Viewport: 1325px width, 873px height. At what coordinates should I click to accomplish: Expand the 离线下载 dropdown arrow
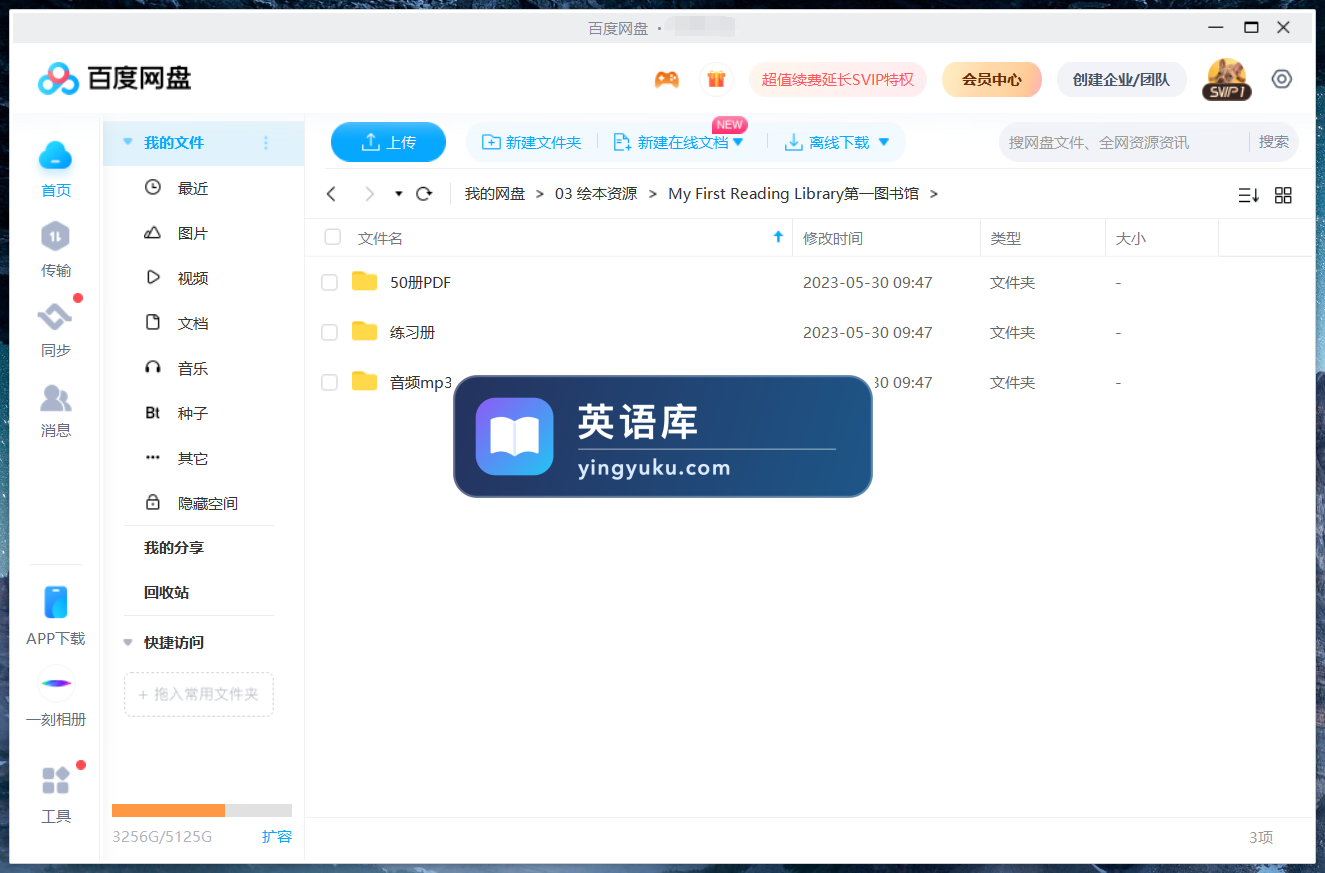883,143
